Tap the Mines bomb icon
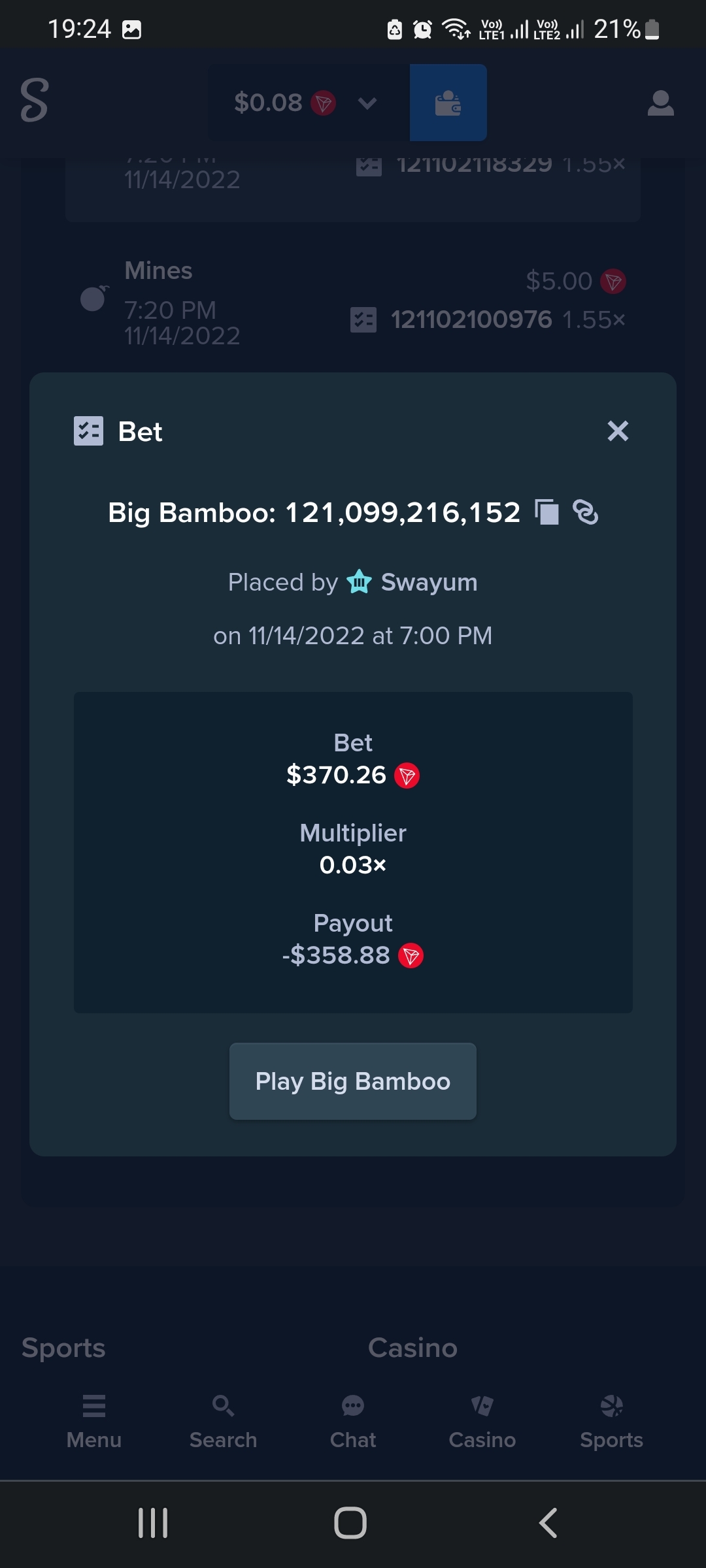706x1568 pixels. click(93, 298)
